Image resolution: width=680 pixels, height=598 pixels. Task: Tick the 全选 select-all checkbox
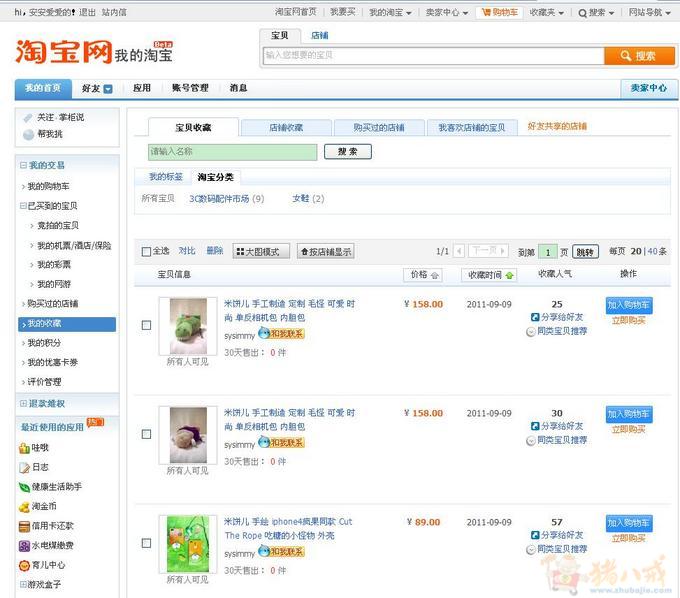[x=147, y=252]
